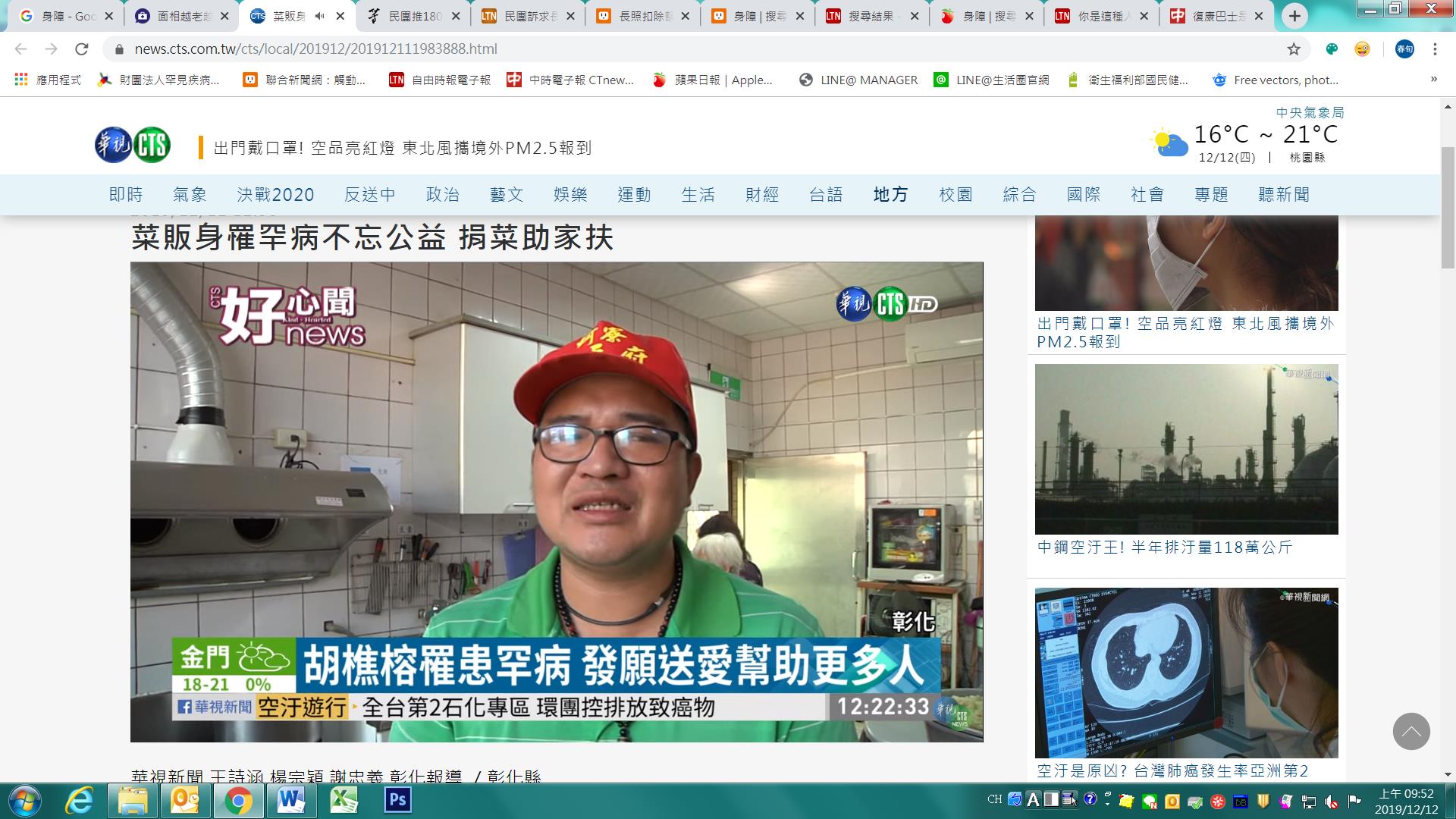
Task: Mute audio icon on the CTS tab
Action: pos(319,16)
